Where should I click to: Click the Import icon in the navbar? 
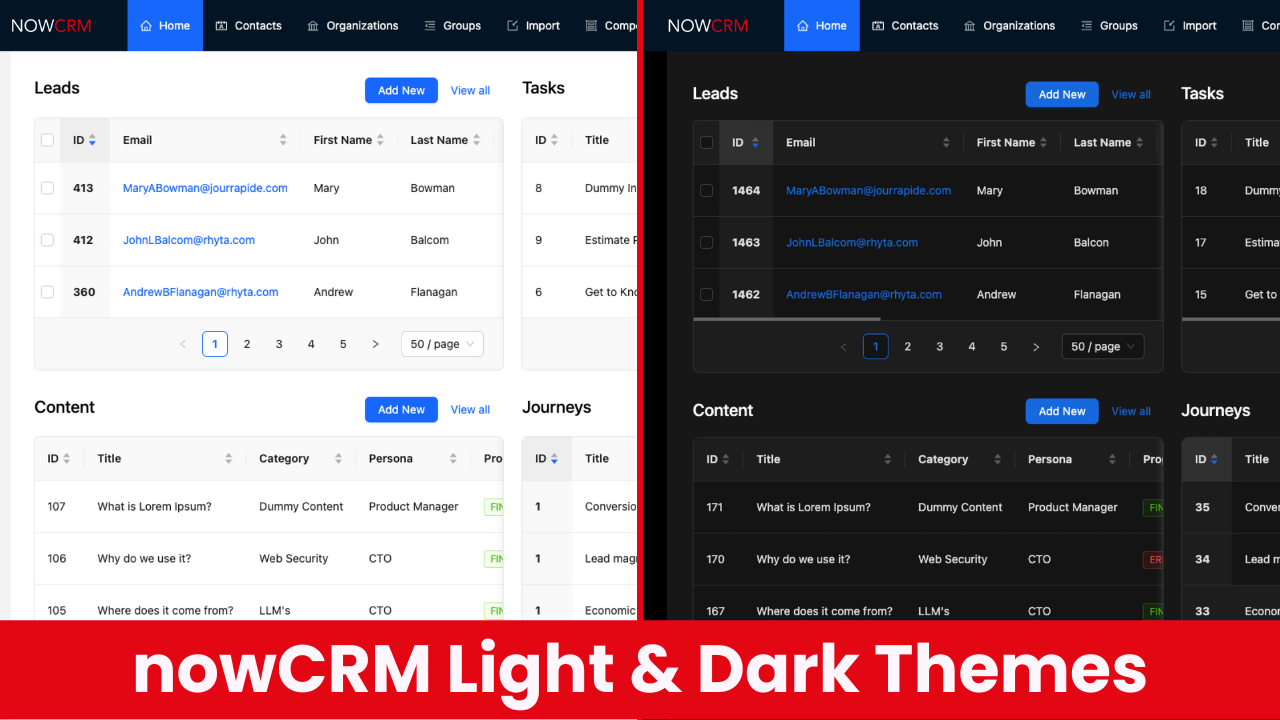click(x=512, y=25)
